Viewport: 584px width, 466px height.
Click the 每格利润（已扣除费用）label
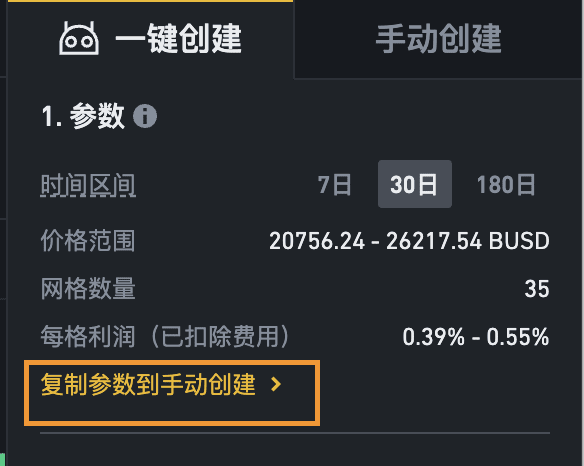coord(165,337)
